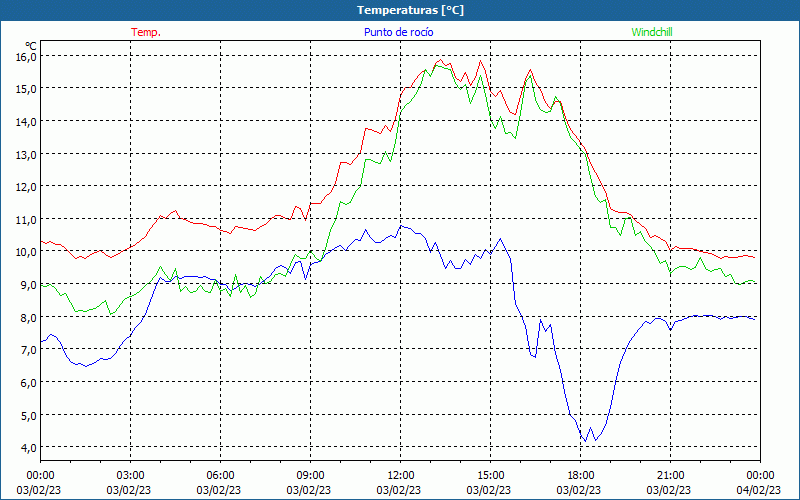
Task: Click the 14,0 y-axis value
Action: click(26, 121)
